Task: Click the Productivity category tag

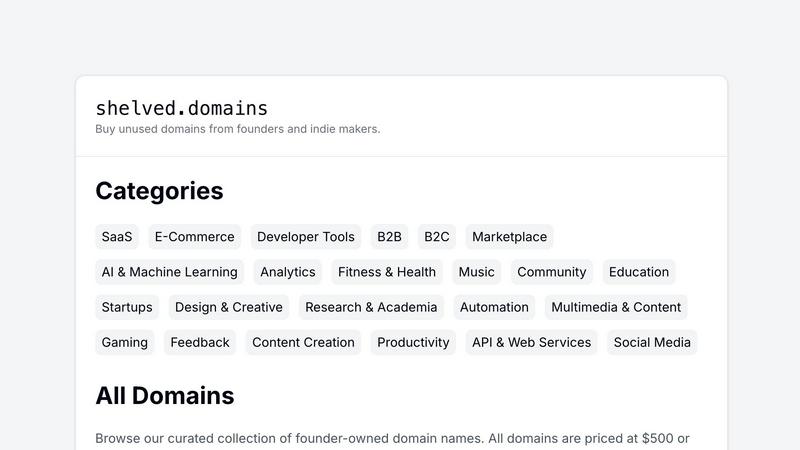Action: click(x=413, y=342)
